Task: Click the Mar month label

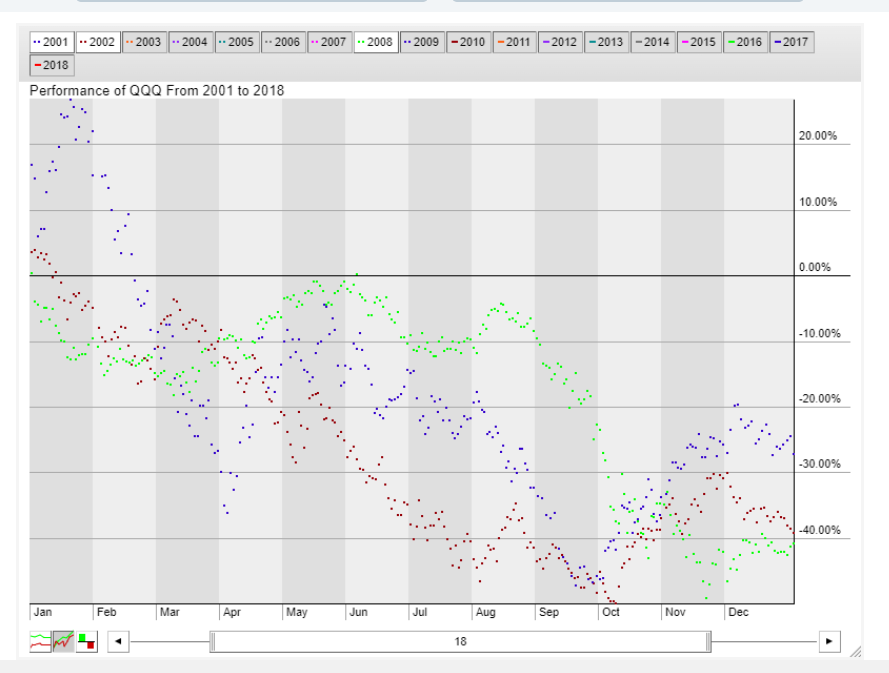Action: pyautogui.click(x=170, y=612)
